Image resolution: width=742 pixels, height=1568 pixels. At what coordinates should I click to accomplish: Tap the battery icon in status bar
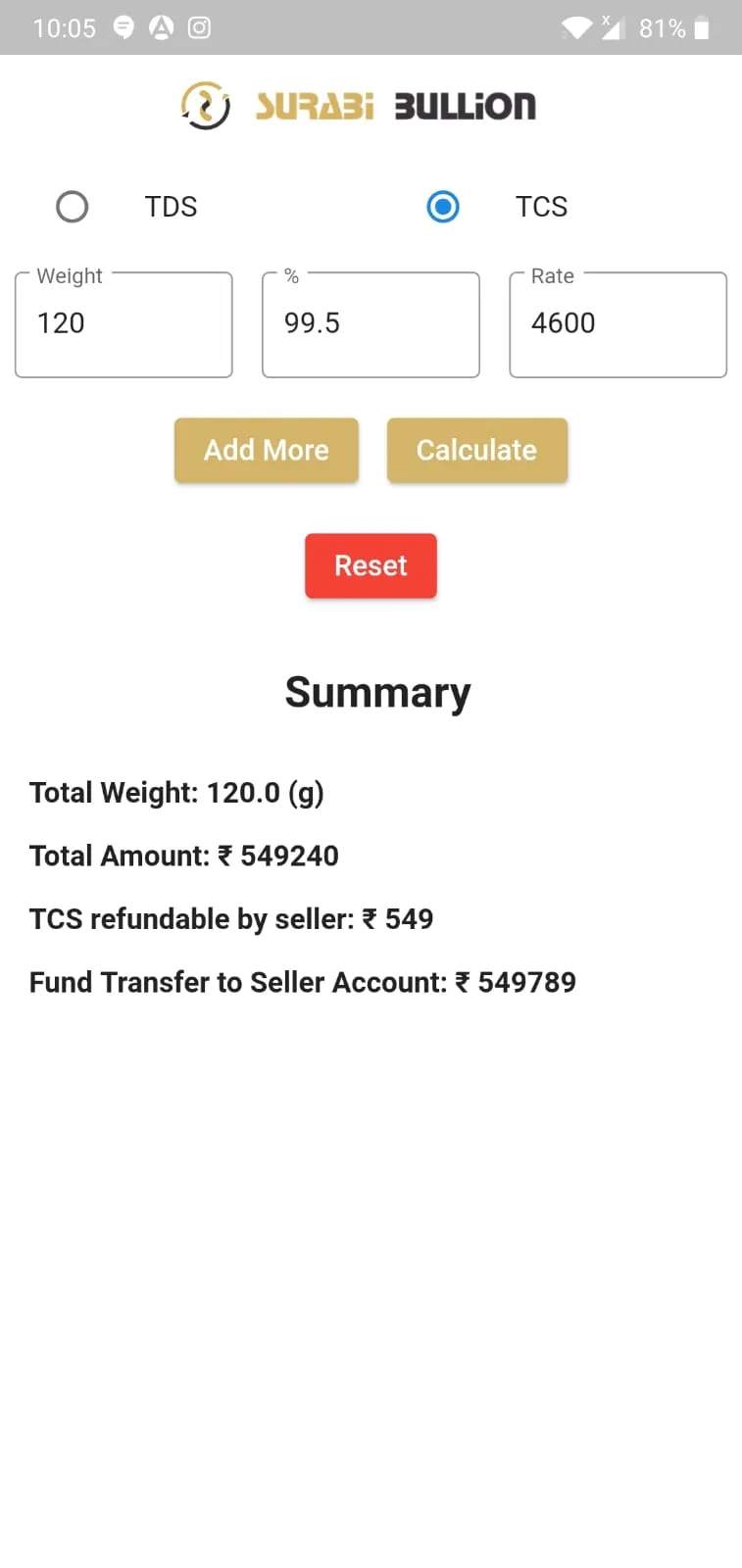pos(701,28)
